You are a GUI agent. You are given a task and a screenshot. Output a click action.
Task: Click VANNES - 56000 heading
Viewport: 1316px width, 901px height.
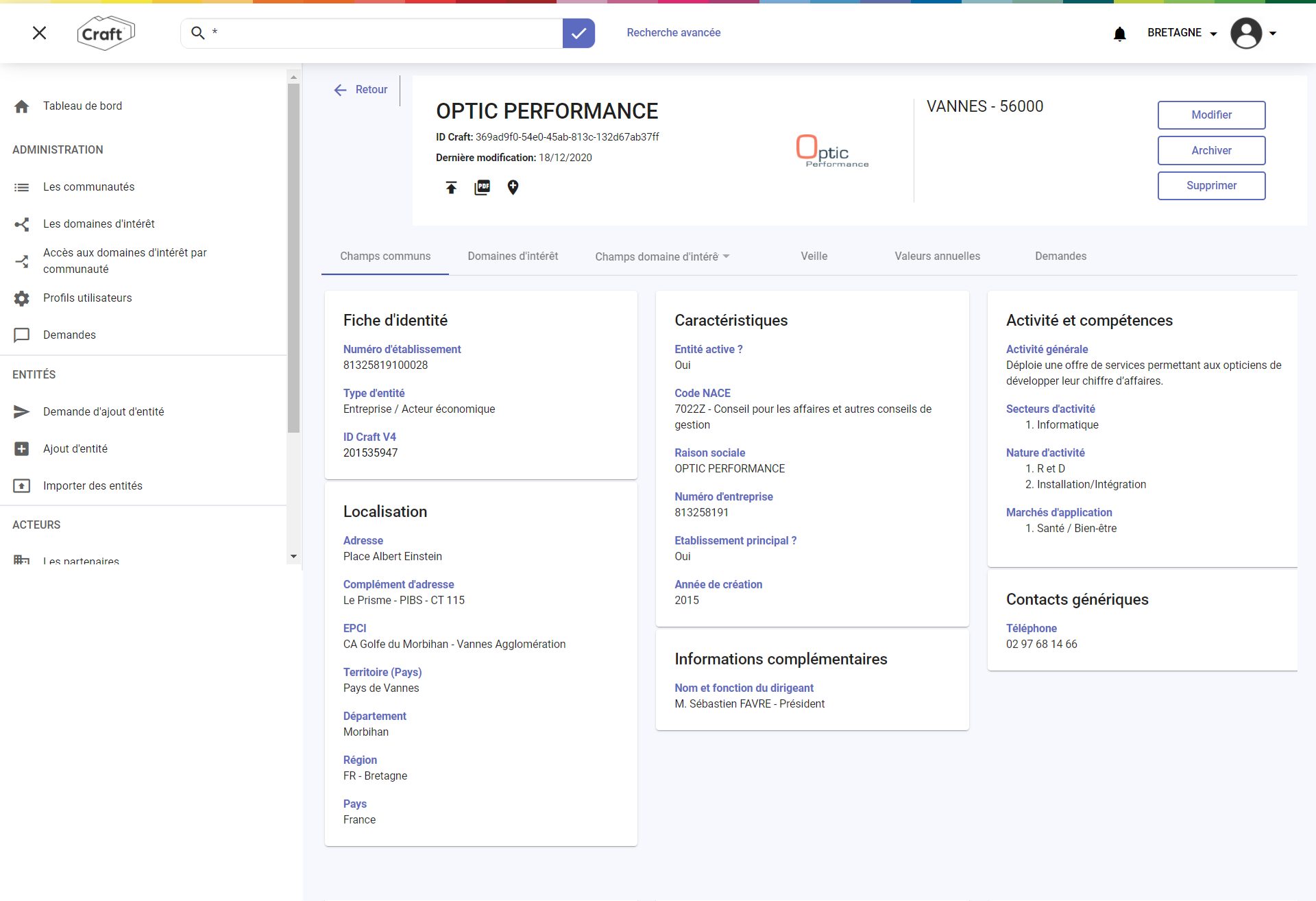click(984, 106)
